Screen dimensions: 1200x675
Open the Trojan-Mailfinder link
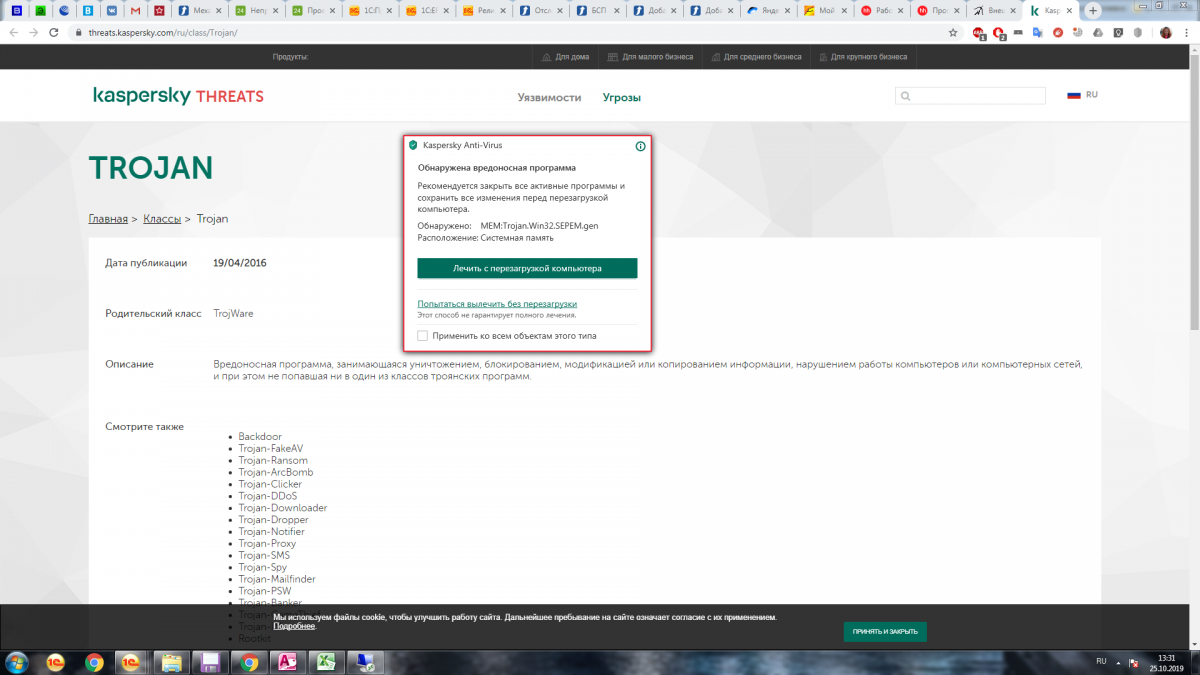click(x=278, y=579)
